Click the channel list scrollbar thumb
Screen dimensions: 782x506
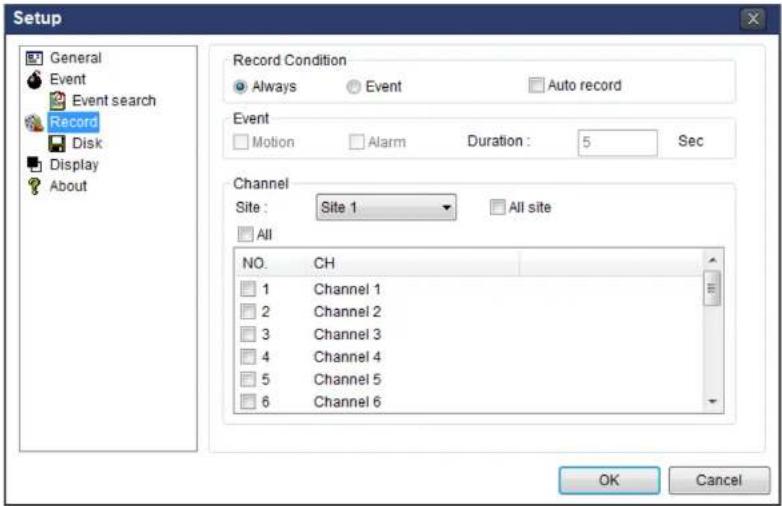[712, 288]
